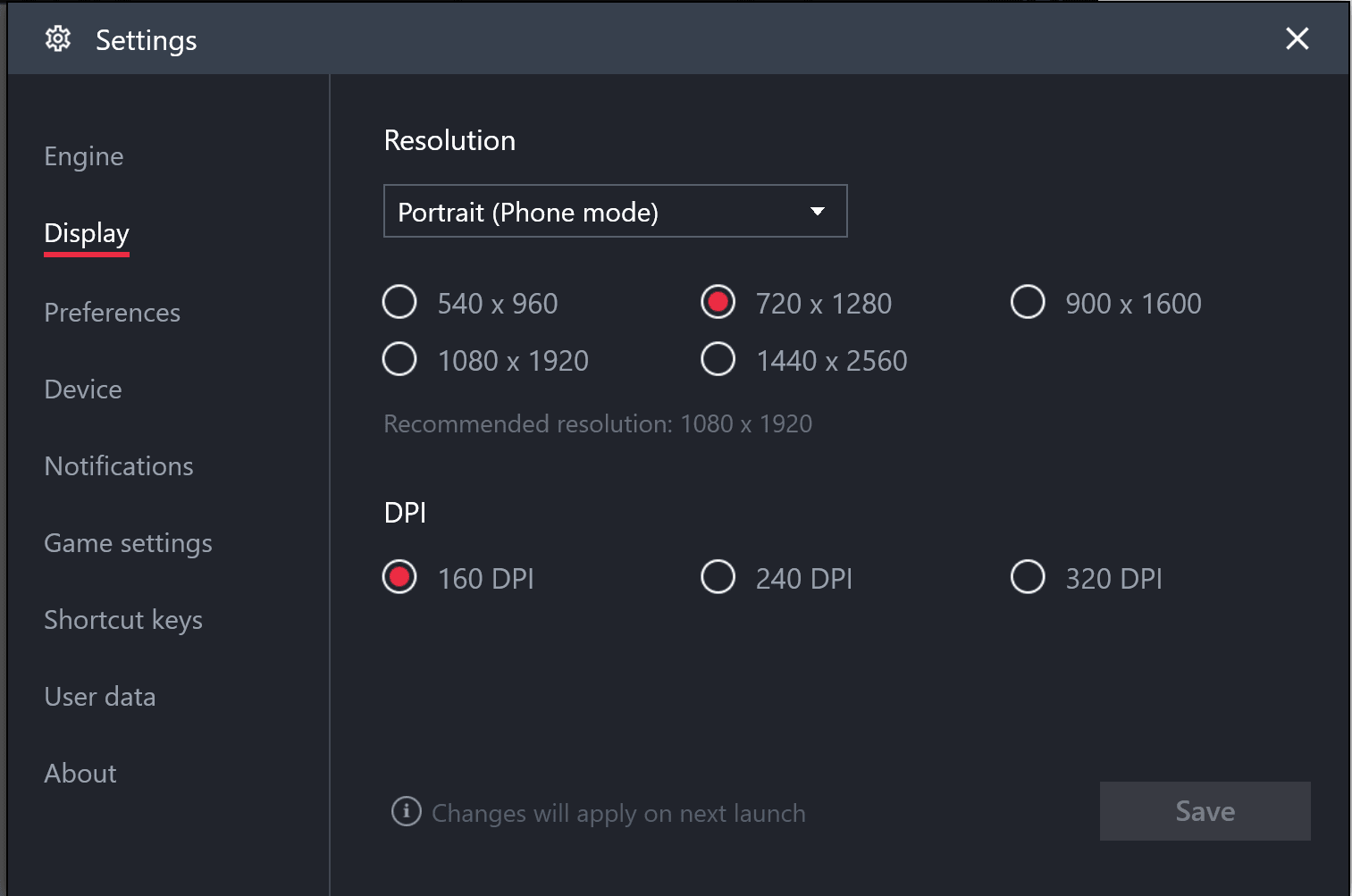This screenshot has height=896, width=1352.
Task: Choose 900 x 1600 resolution
Action: [1028, 302]
